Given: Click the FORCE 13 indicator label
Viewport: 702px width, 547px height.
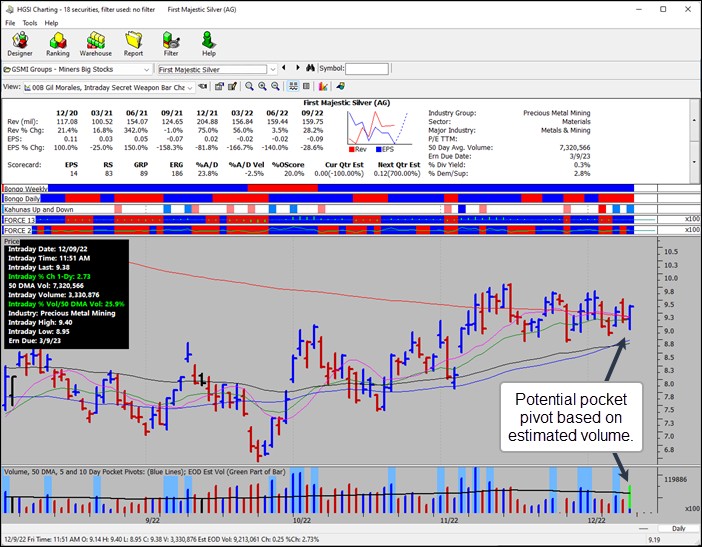Looking at the screenshot, I should (19, 220).
